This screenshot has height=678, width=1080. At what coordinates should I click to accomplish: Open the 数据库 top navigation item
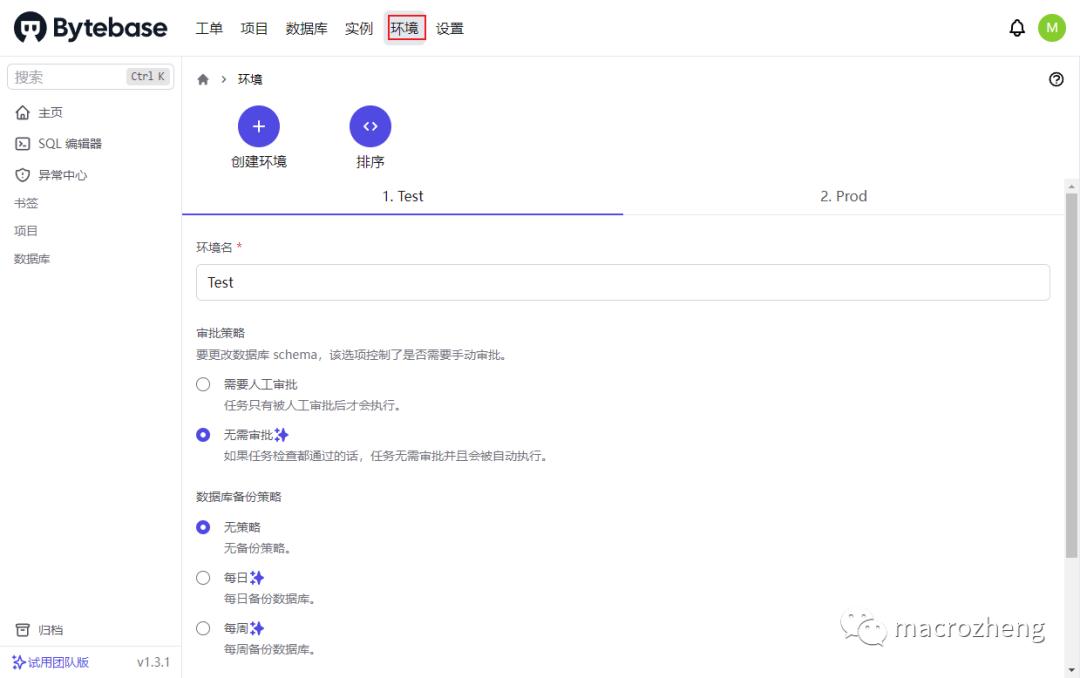click(x=306, y=28)
